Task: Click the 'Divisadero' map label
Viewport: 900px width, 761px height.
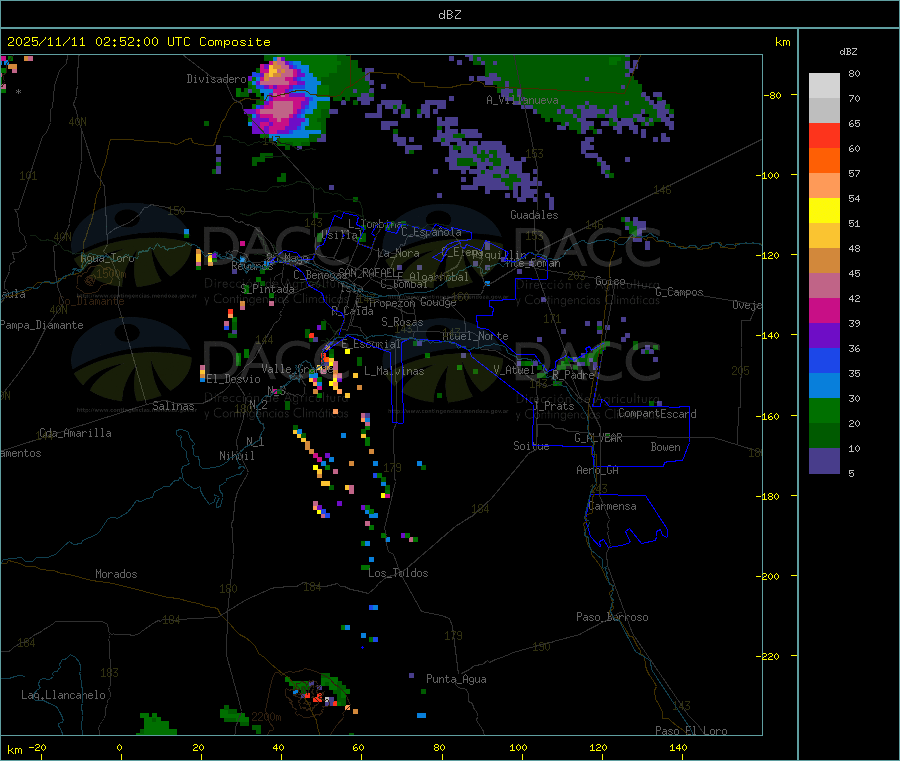Action: coord(216,79)
